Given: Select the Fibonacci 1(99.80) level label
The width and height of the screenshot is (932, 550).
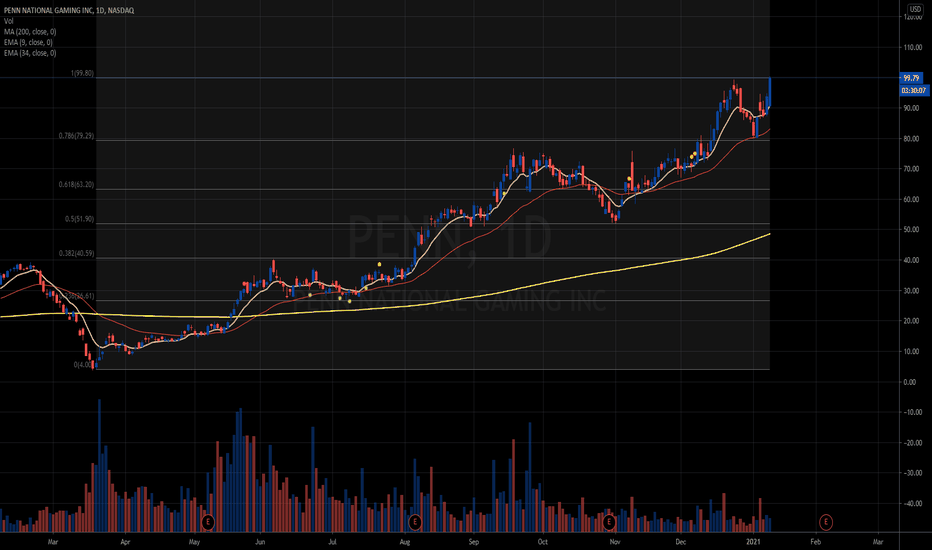Looking at the screenshot, I should (x=82, y=74).
